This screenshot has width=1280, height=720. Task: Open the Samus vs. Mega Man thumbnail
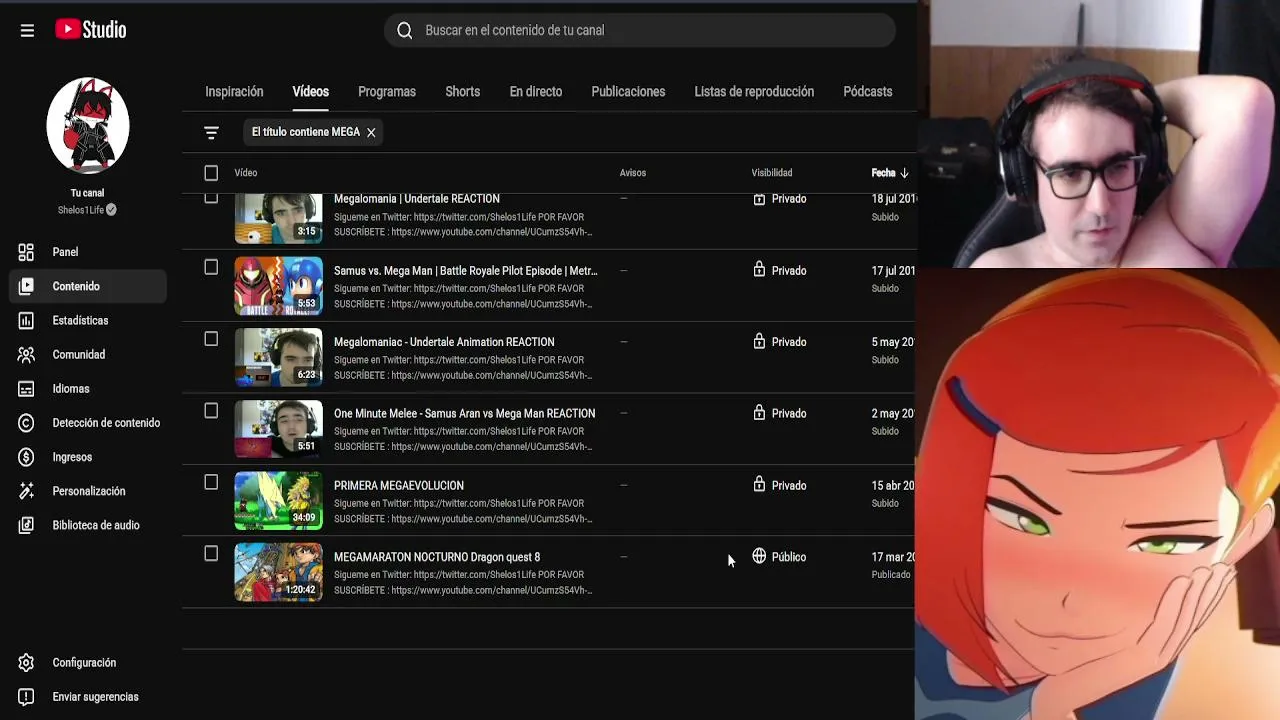point(279,286)
